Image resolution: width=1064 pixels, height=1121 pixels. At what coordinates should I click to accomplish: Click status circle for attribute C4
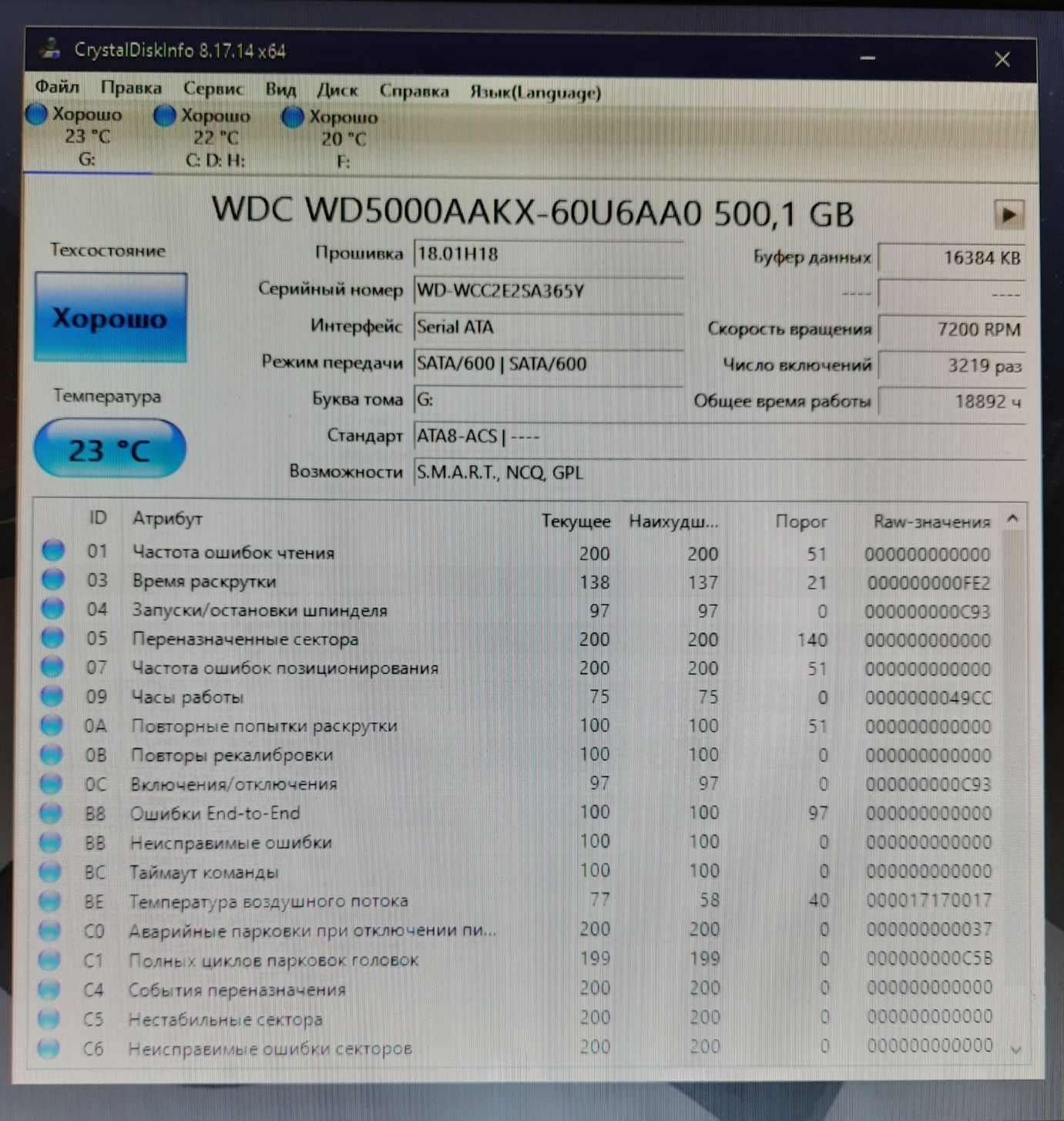pos(49,988)
